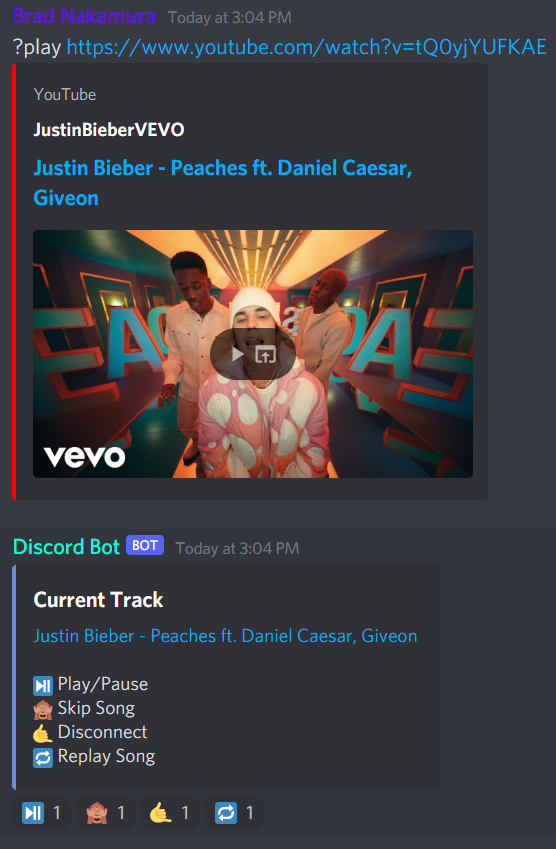Image resolution: width=556 pixels, height=849 pixels.
Task: Click the play icon on video thumbnail
Action: pos(238,355)
